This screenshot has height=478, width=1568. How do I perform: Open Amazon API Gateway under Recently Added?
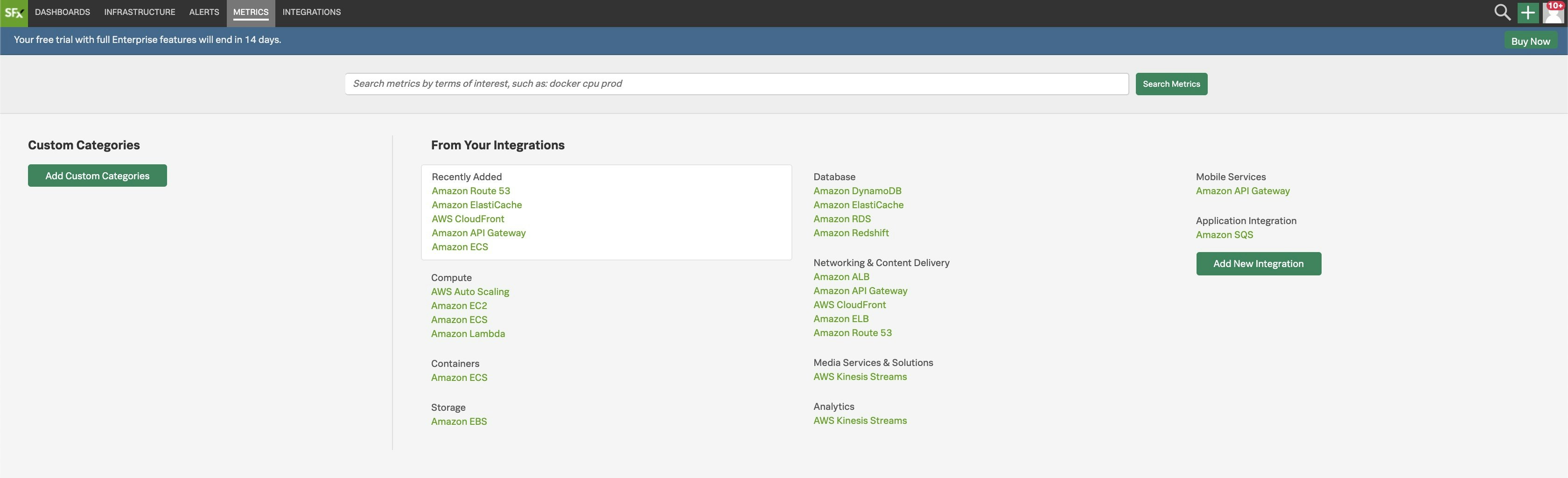tap(478, 232)
